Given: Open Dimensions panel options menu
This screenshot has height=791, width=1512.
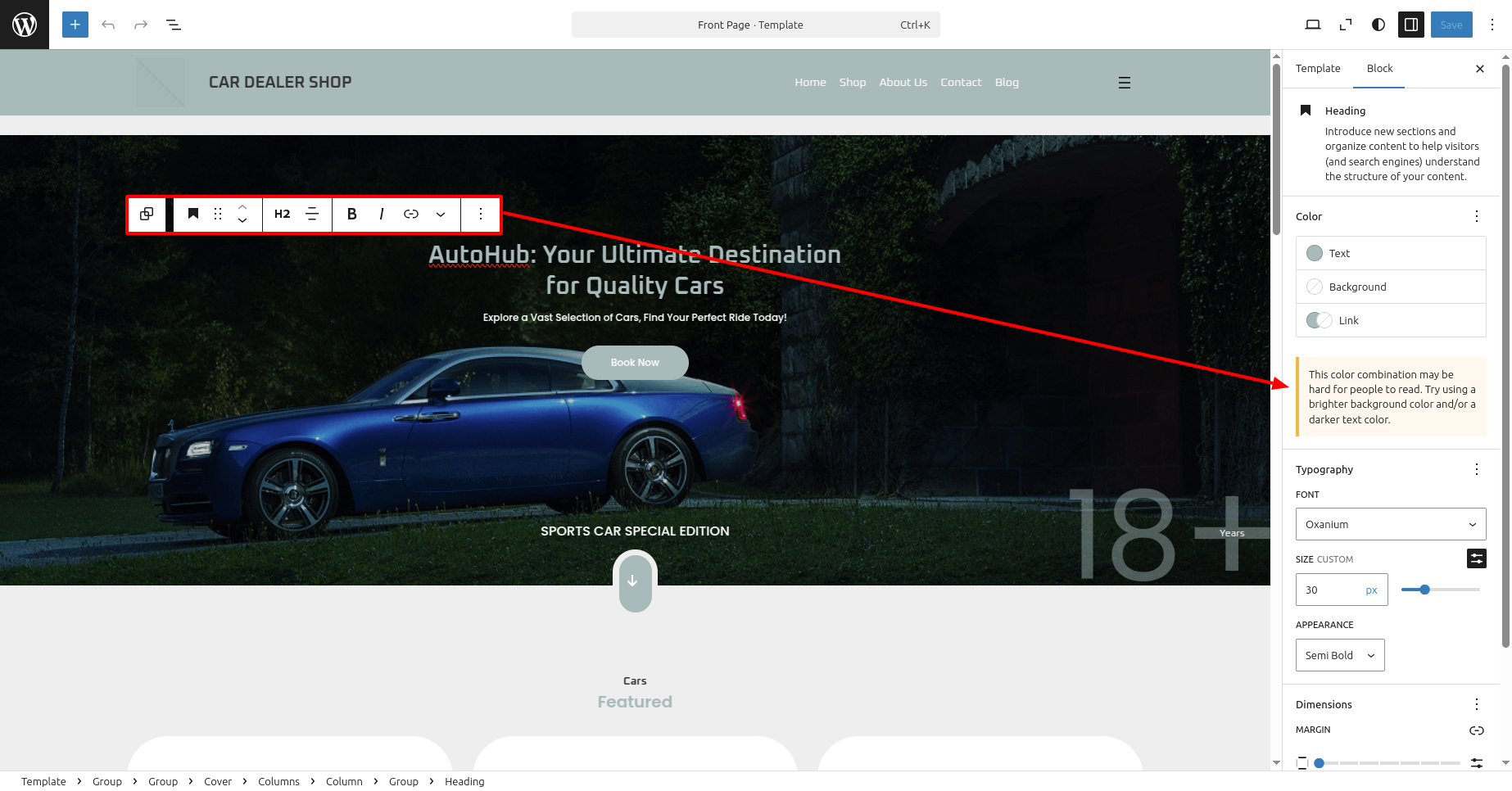Looking at the screenshot, I should (1477, 704).
